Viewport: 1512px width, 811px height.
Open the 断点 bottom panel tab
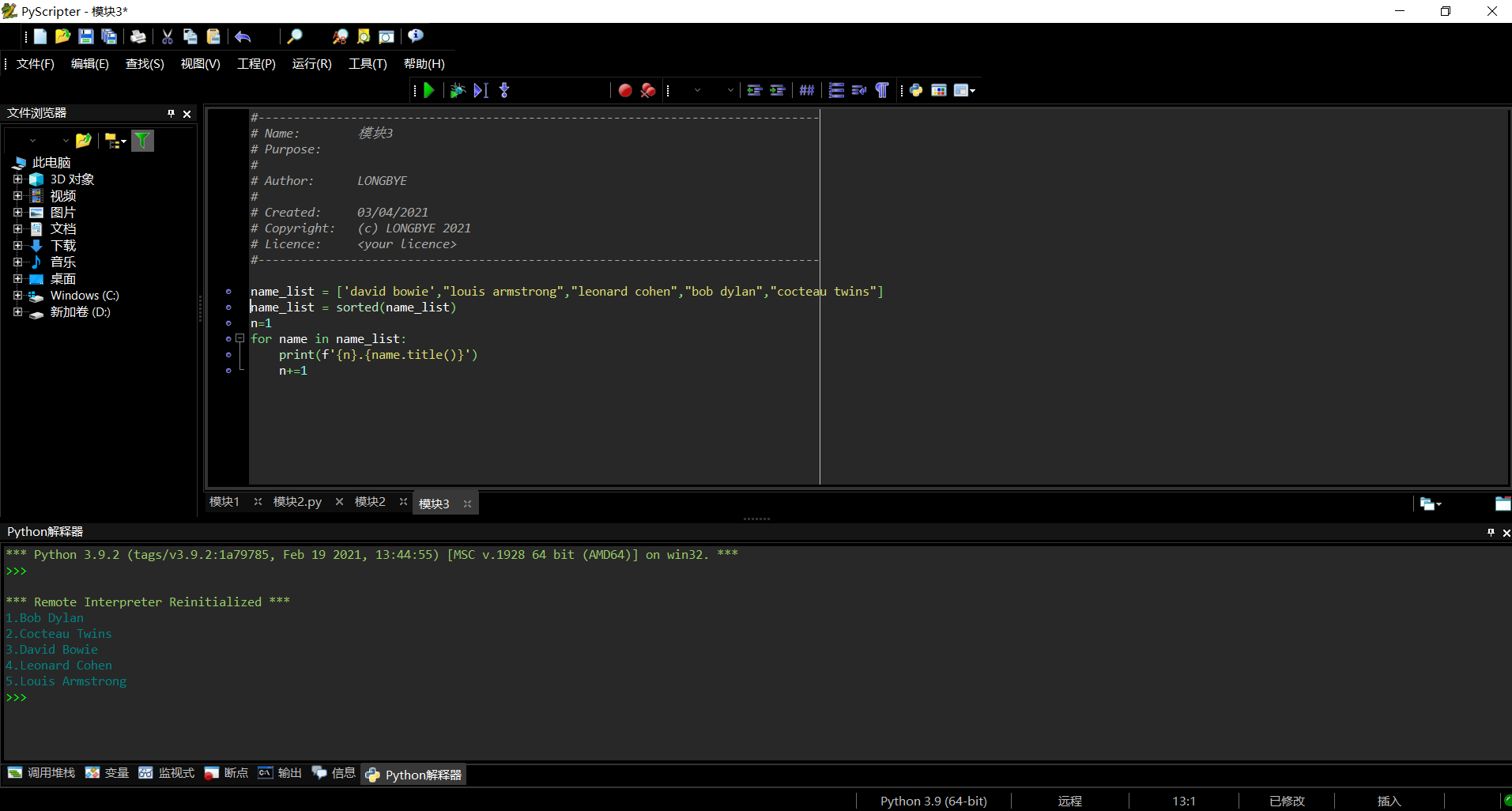tap(227, 773)
